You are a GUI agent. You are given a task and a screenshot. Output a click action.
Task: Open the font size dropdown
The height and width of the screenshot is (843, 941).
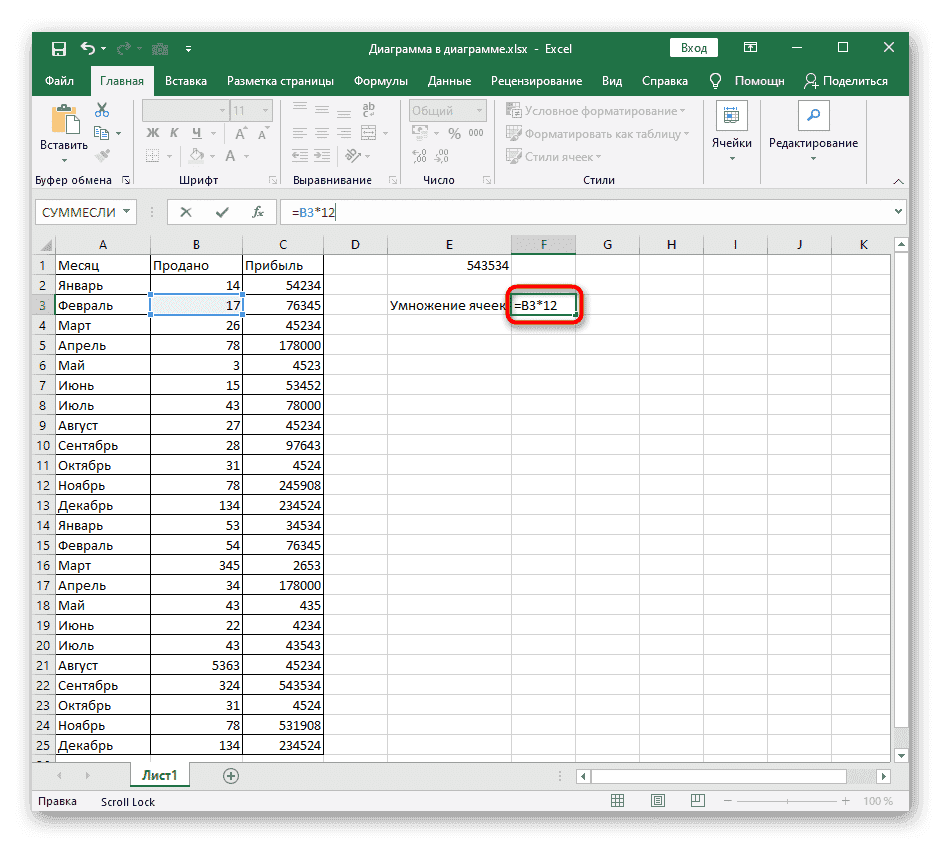(x=266, y=110)
